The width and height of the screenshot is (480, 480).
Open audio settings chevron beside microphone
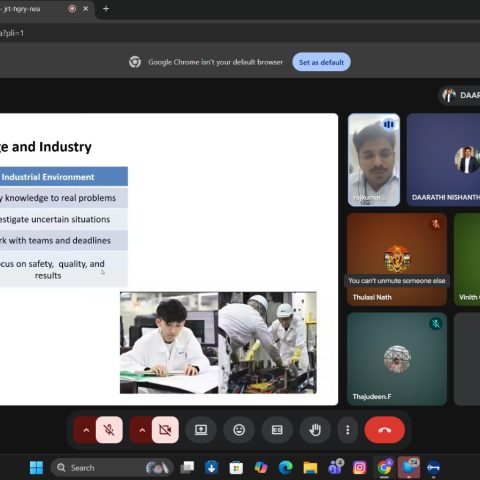[86, 430]
